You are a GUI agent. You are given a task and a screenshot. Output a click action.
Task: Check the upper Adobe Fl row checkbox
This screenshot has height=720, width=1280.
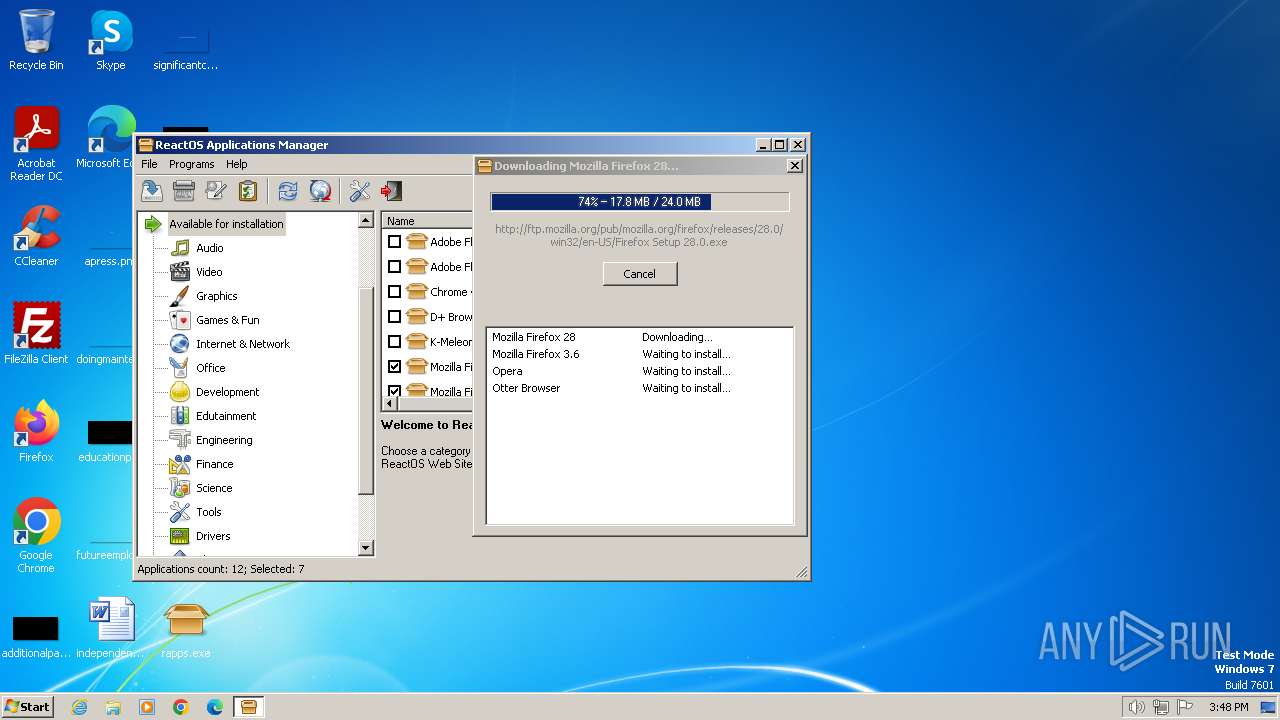pos(394,242)
